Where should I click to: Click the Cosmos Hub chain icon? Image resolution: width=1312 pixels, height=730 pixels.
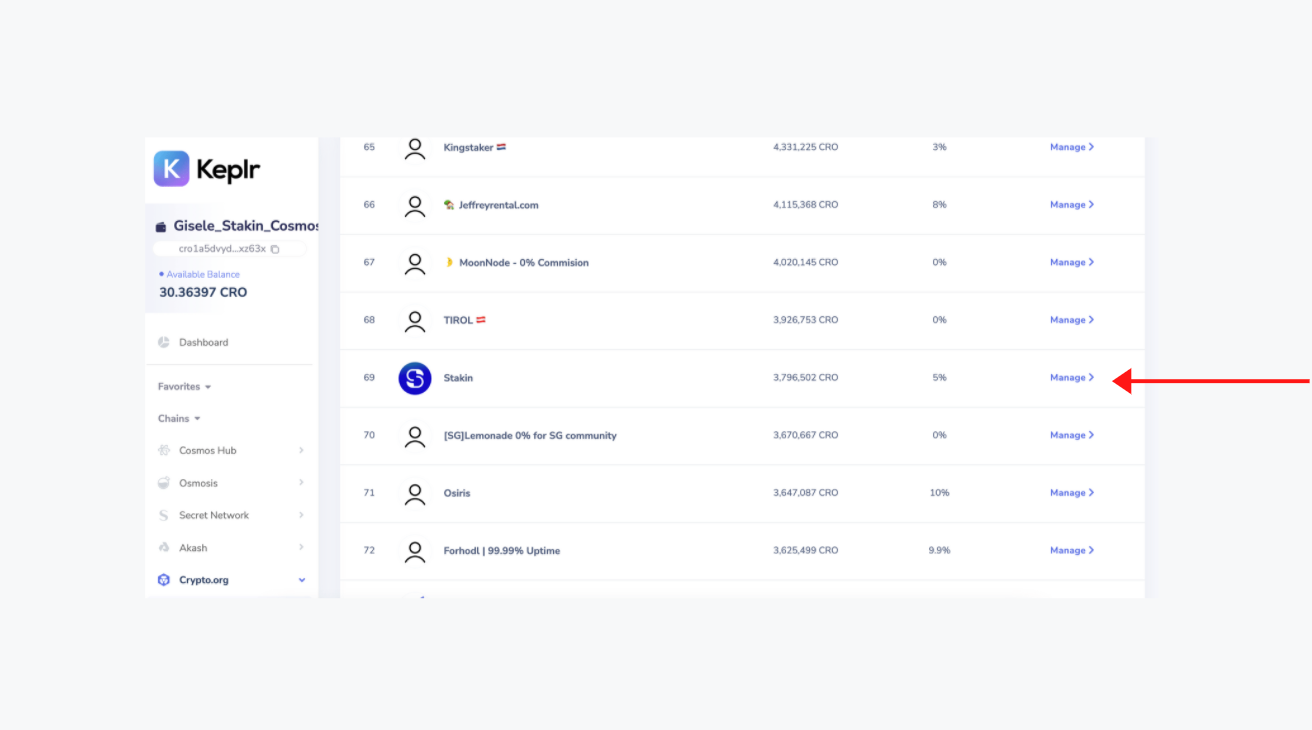coord(164,450)
